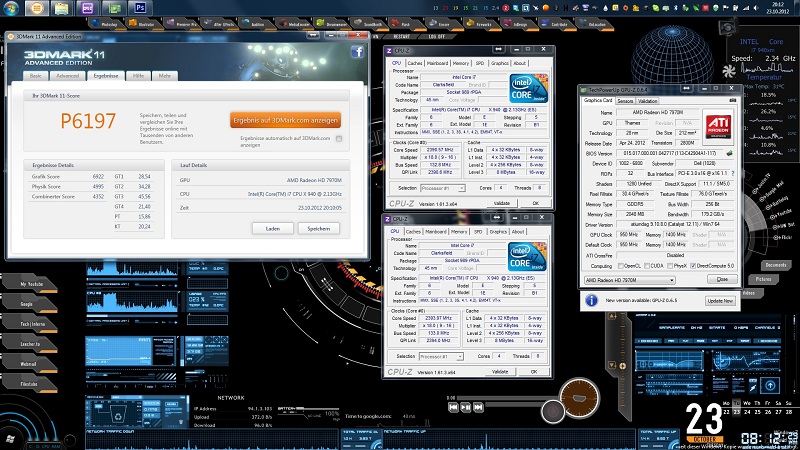Screen dimensions: 800x450
Task: Open the Mainboard tab in lower CPU-Z
Action: click(x=436, y=232)
